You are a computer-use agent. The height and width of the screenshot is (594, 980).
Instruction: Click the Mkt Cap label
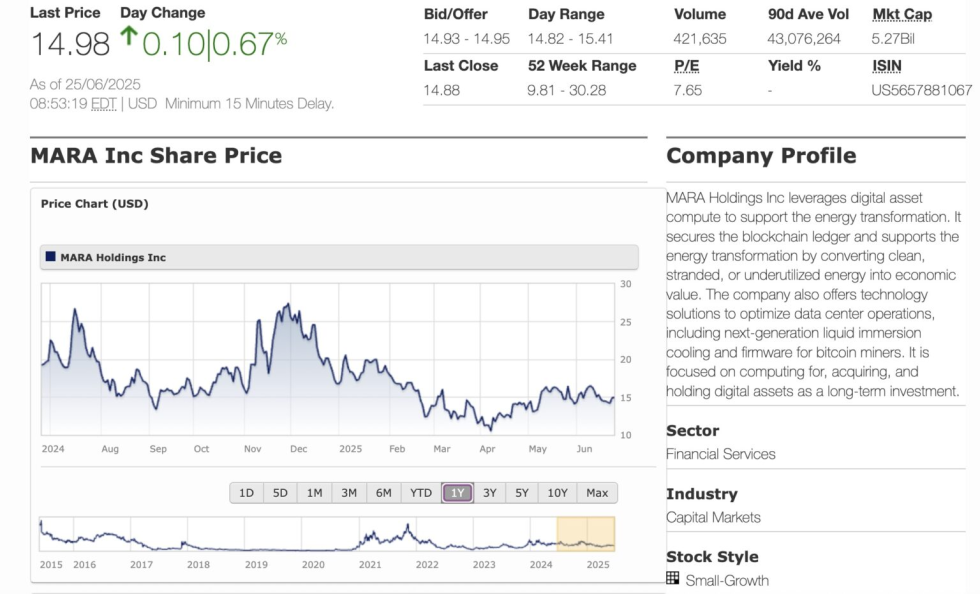[x=901, y=14]
